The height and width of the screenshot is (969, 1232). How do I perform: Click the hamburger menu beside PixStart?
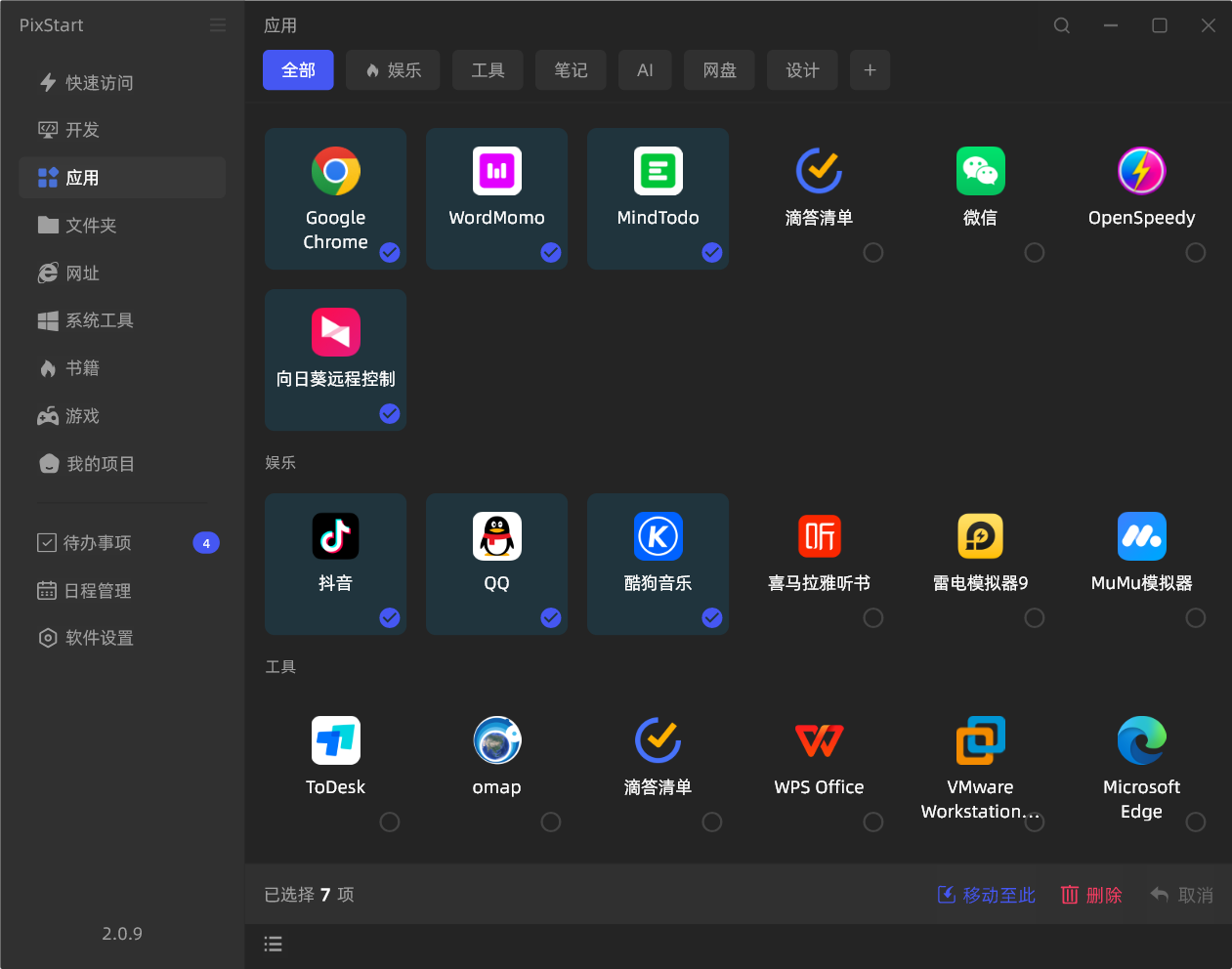tap(218, 25)
